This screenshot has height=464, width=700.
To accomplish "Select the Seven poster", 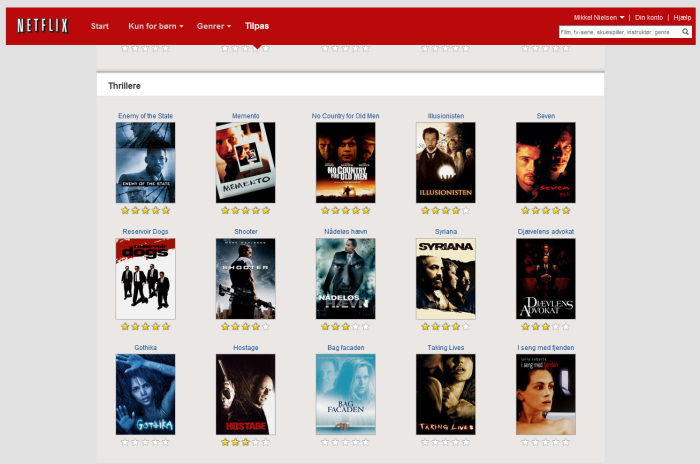I will coord(546,163).
